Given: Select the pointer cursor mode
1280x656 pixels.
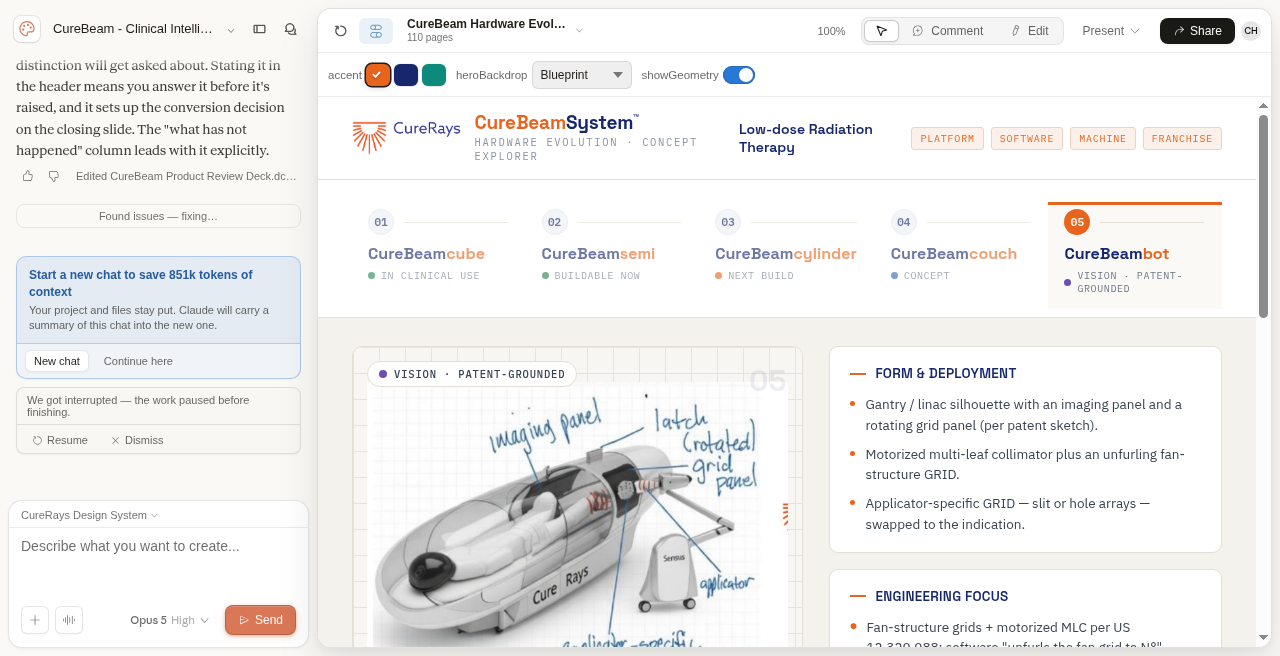Looking at the screenshot, I should click(x=881, y=31).
